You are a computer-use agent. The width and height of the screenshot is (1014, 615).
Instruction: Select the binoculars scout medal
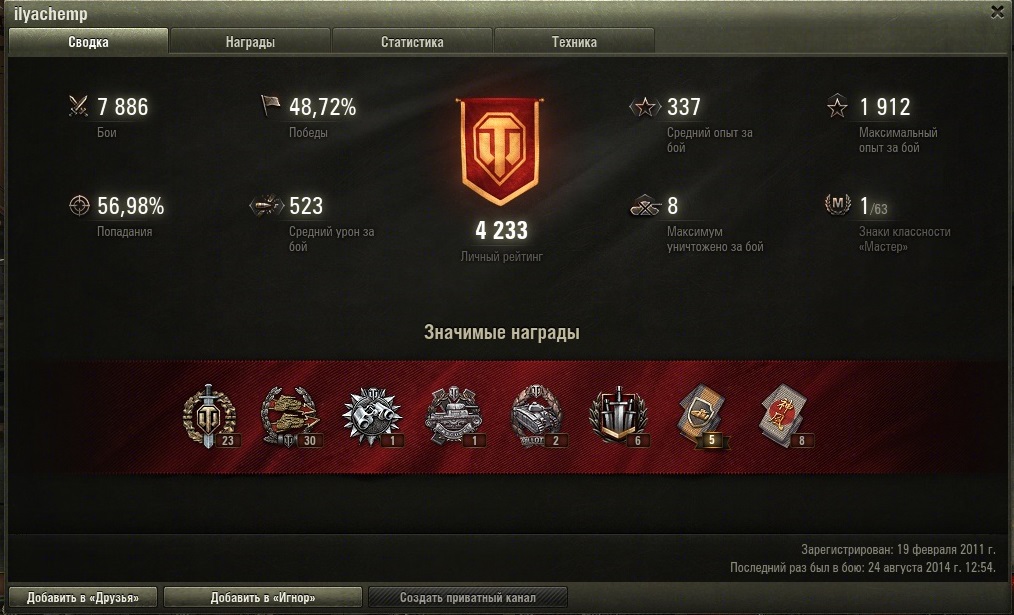(x=372, y=416)
